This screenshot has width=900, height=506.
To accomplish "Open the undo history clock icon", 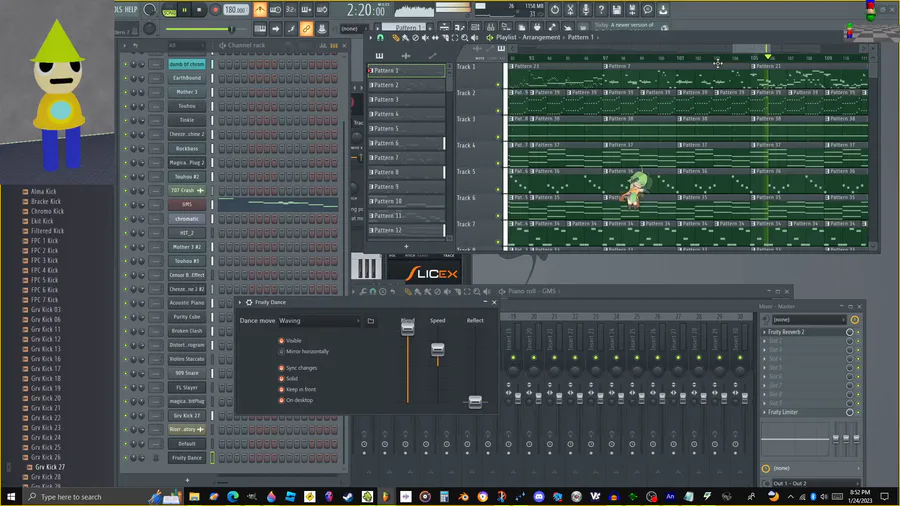I will click(x=554, y=10).
